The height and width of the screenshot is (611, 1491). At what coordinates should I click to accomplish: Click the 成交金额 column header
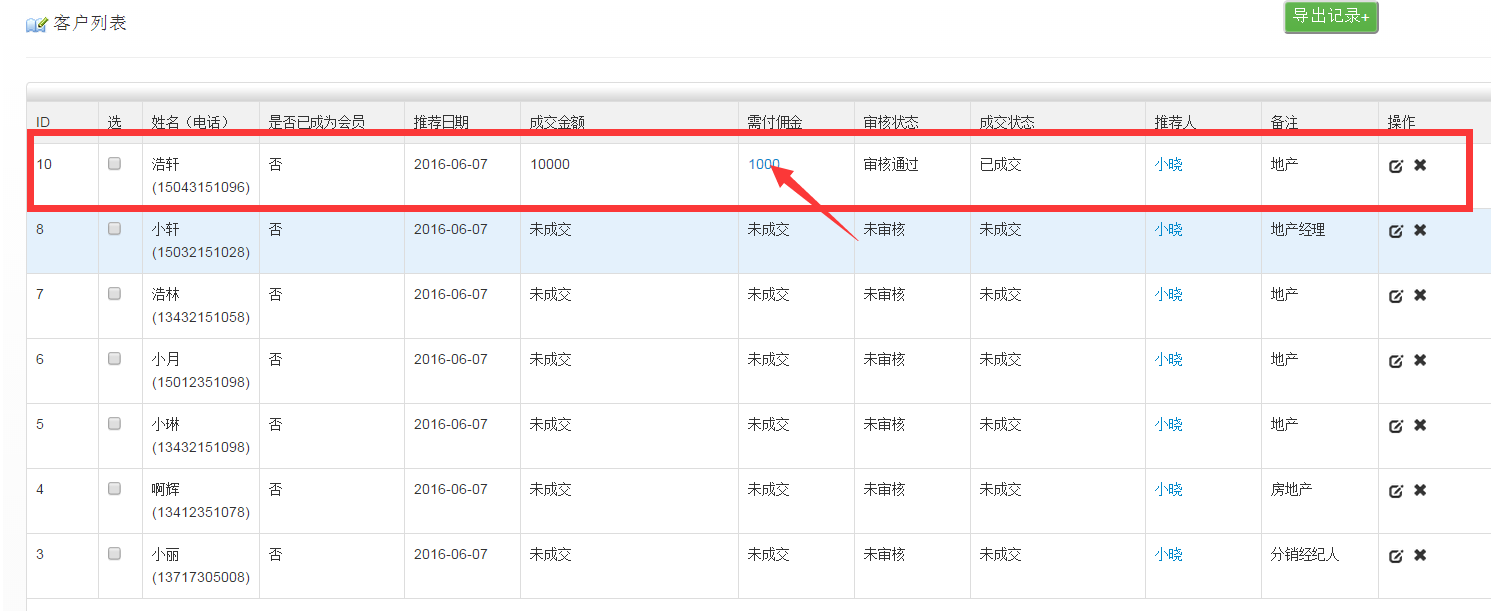tap(557, 122)
